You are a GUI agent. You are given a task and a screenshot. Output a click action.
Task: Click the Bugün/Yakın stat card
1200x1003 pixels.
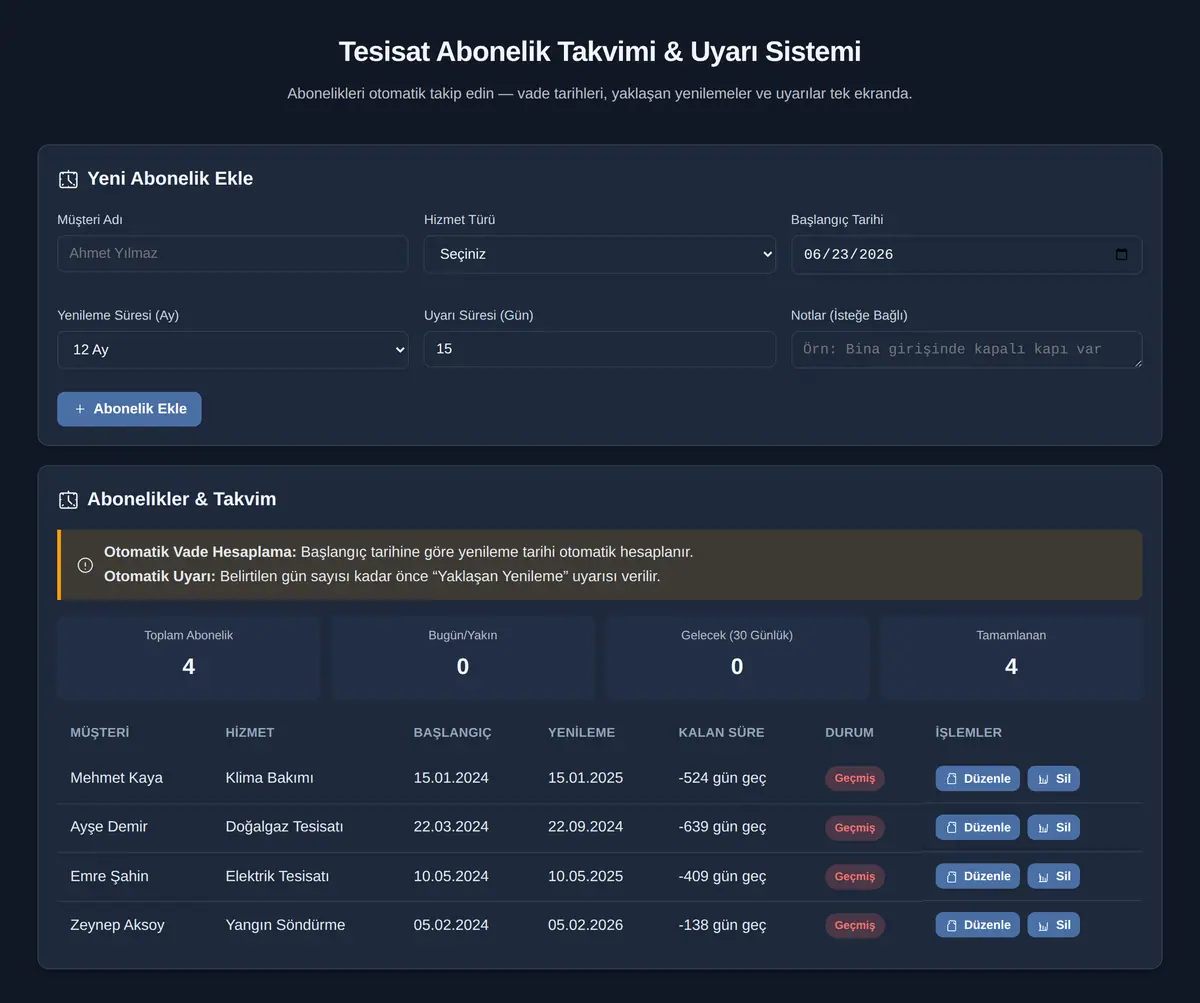pos(463,657)
